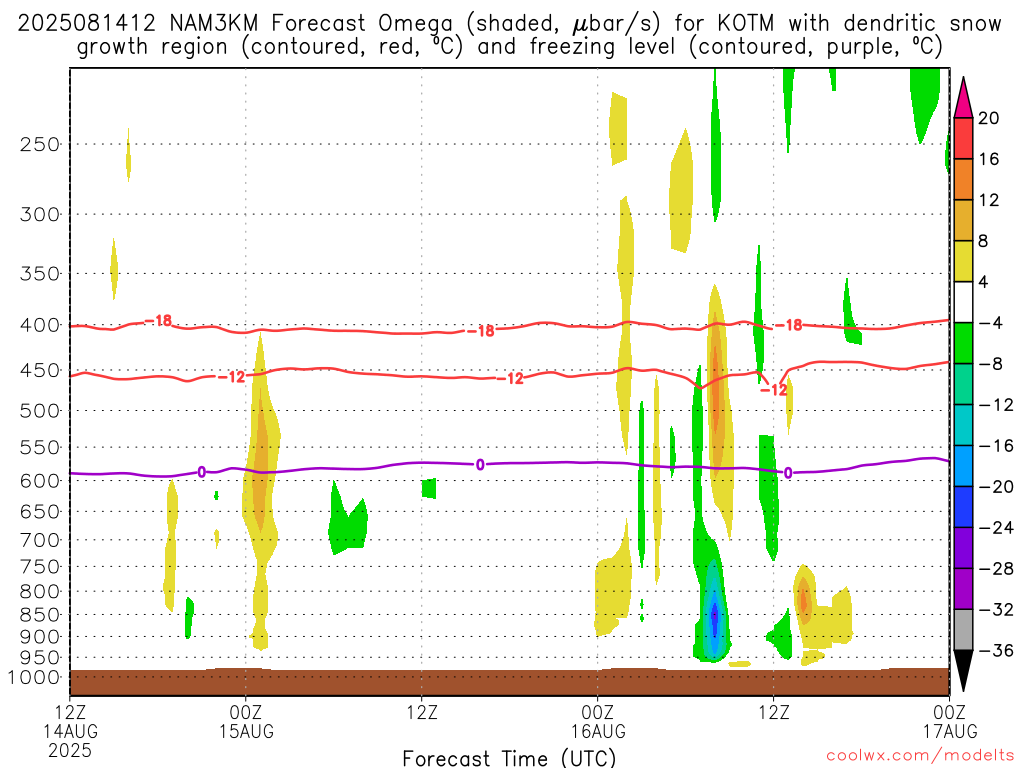This screenshot has height=768, width=1024.
Task: Click the rightmost red -18 contour label
Action: [789, 325]
